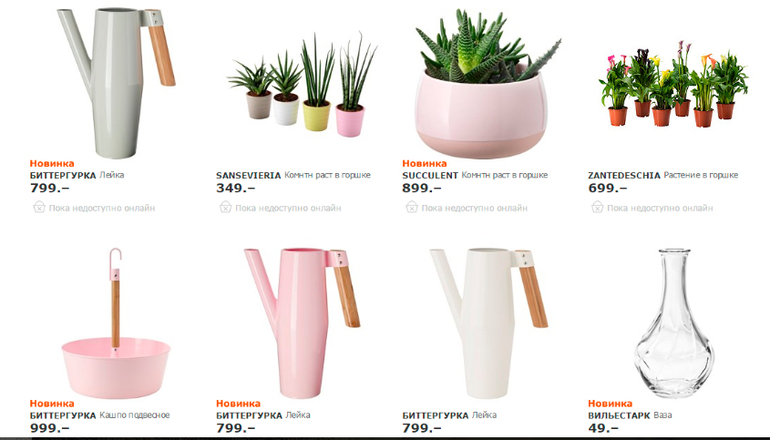The width and height of the screenshot is (770, 440).
Task: Open the white watering can image
Action: [489, 323]
